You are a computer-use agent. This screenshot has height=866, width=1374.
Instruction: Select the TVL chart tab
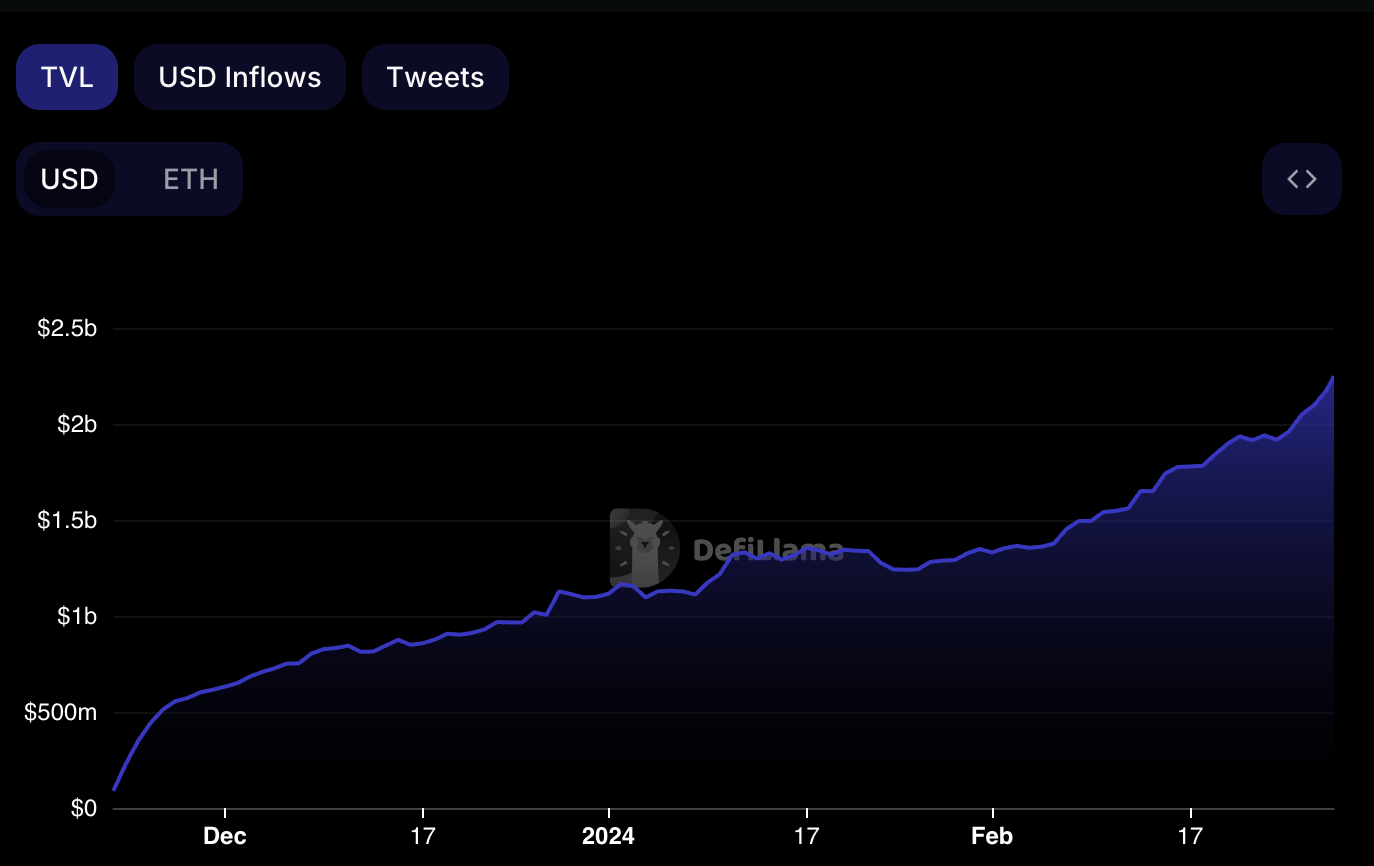point(67,77)
